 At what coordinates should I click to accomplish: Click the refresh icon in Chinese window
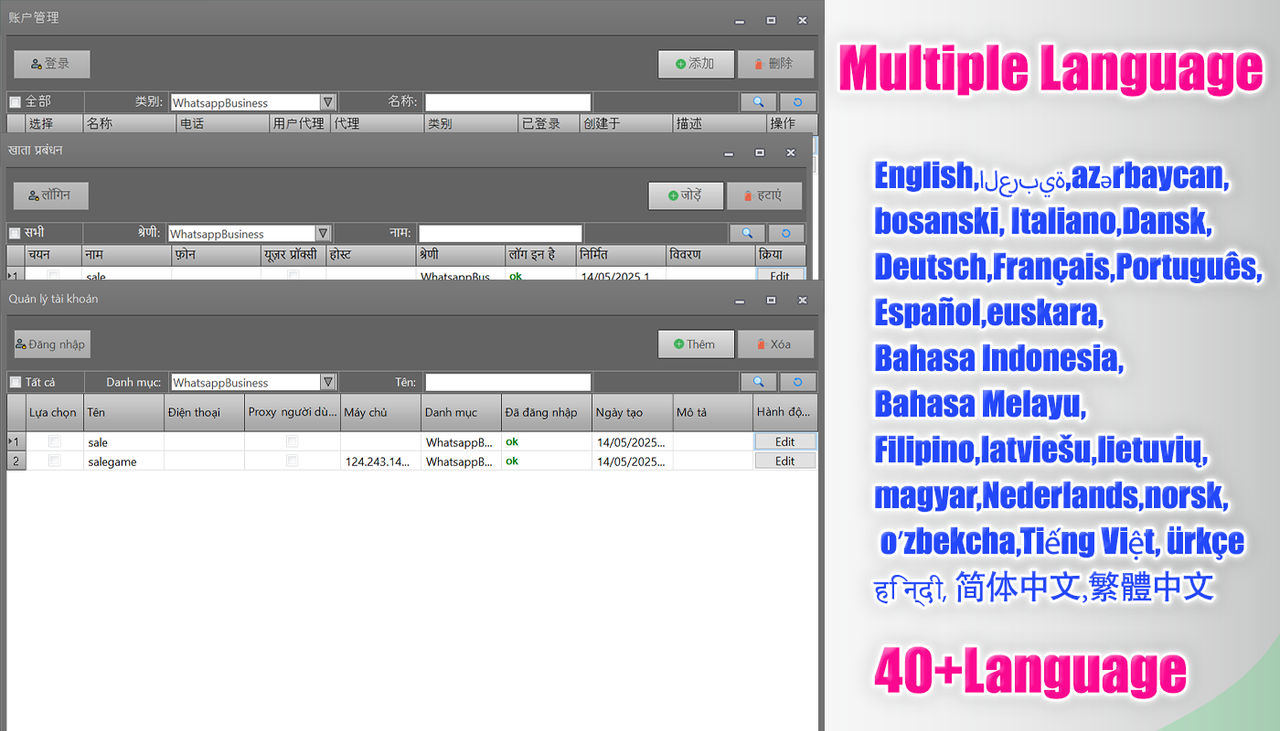point(798,102)
